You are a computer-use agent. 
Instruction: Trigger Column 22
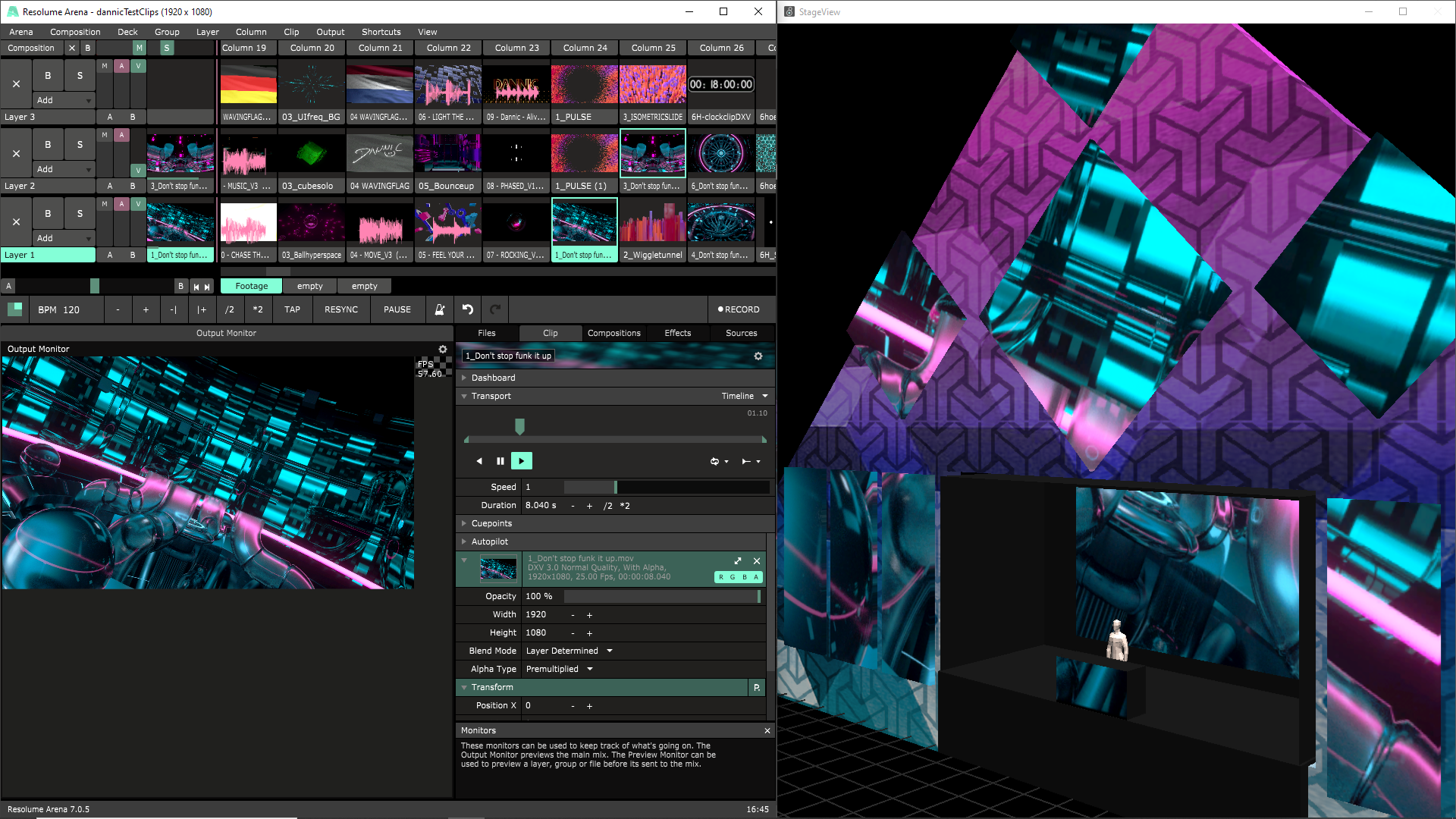pos(448,48)
